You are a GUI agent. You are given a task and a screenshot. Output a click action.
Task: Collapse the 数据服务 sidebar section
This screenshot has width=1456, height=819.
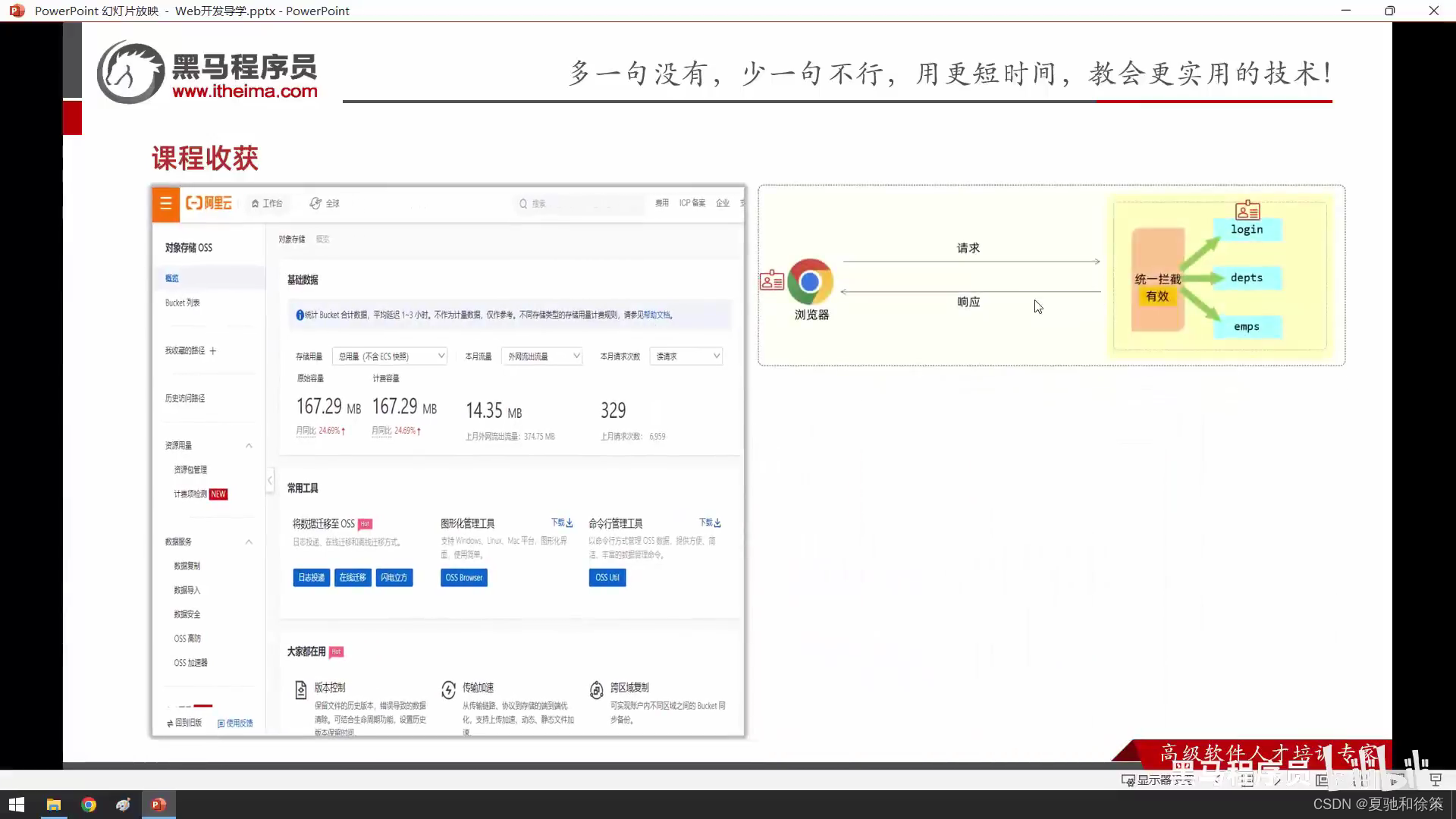click(x=249, y=542)
